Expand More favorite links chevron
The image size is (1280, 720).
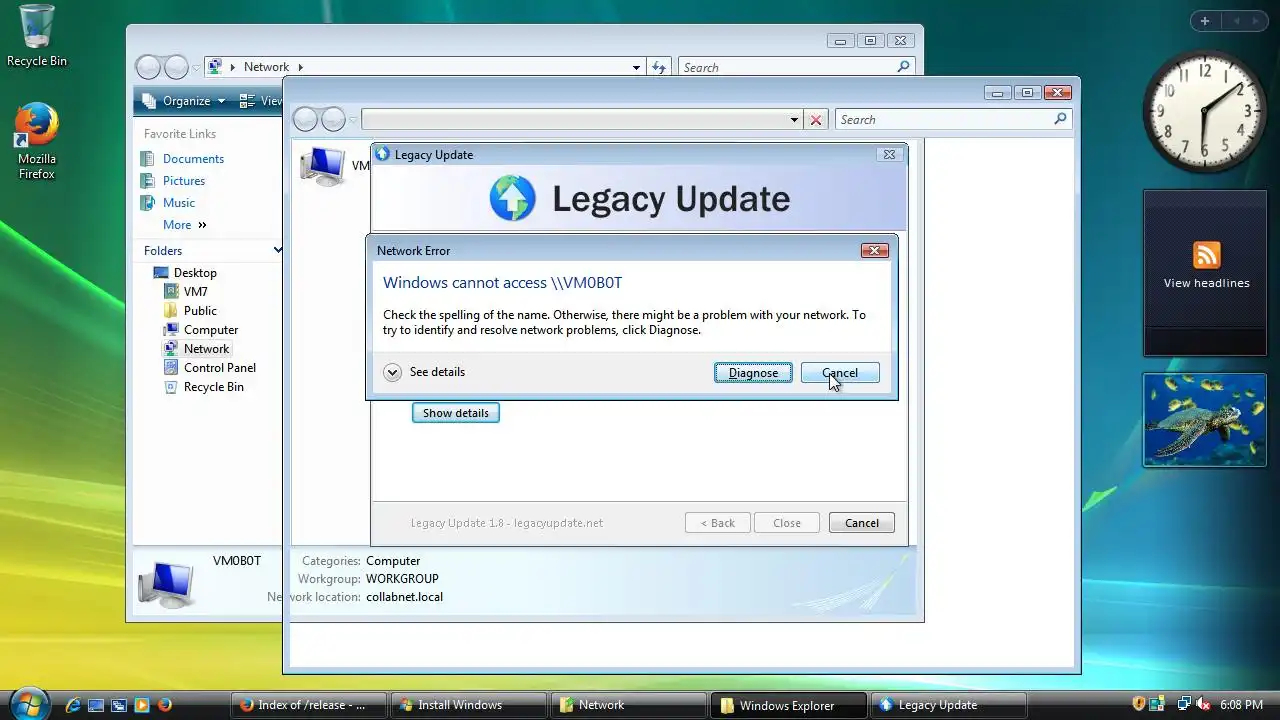tap(202, 225)
